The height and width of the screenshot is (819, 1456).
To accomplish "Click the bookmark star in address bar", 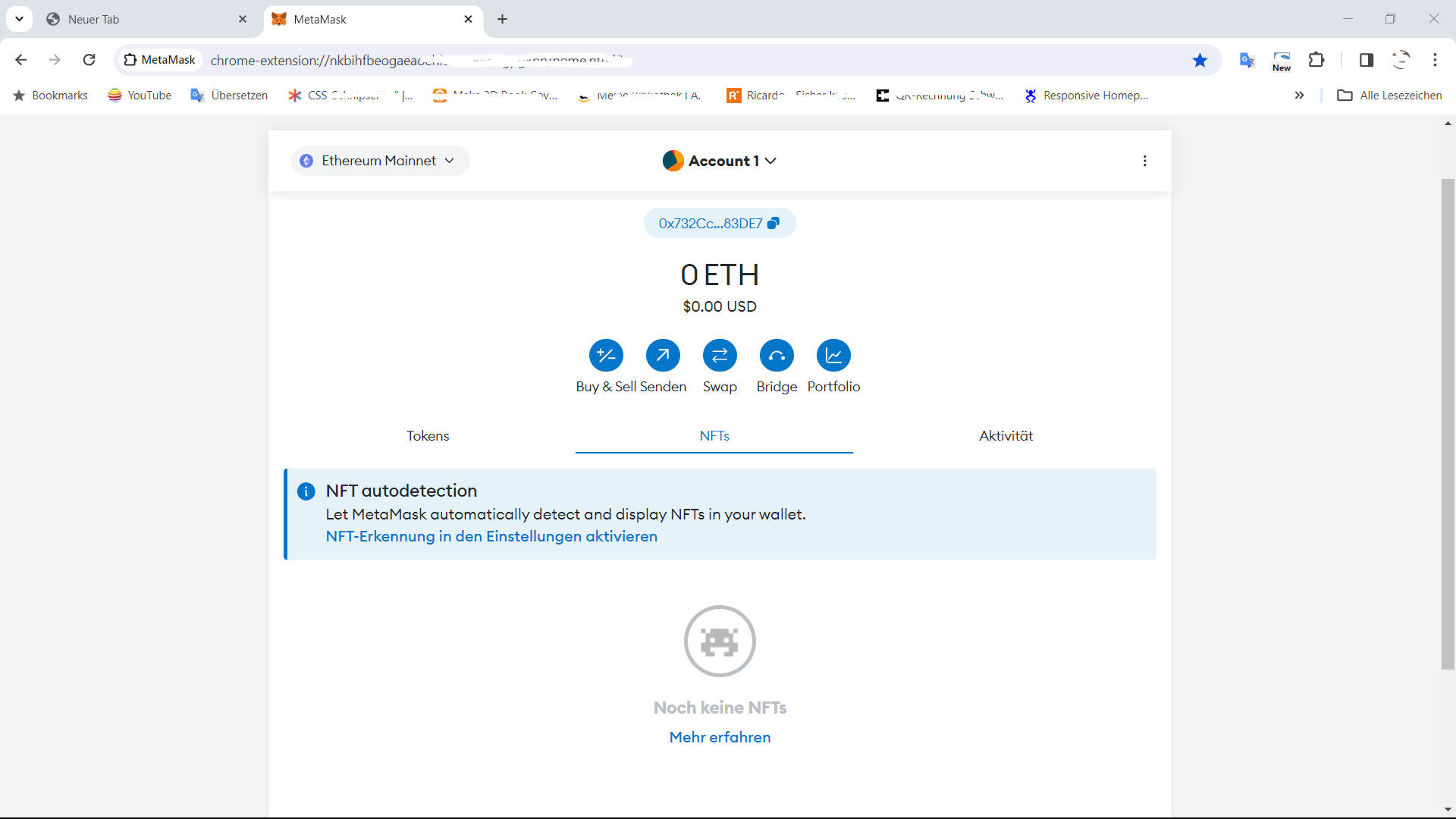I will (x=1200, y=60).
